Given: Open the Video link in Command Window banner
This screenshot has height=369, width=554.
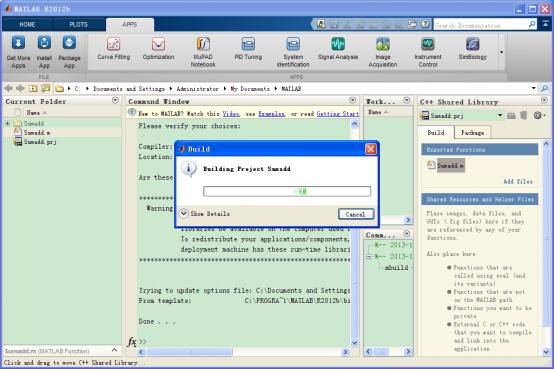Looking at the screenshot, I should (231, 114).
